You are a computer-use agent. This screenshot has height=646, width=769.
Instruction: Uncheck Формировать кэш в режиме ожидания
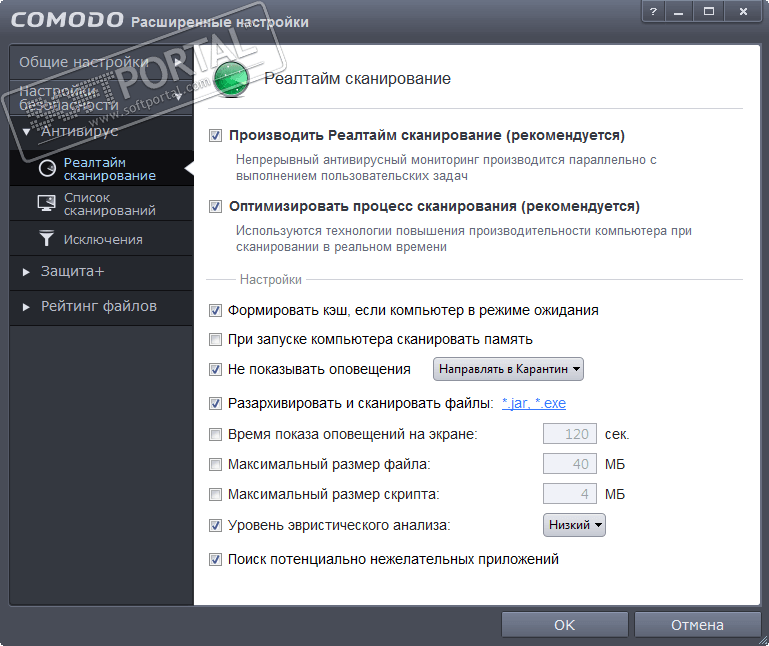215,310
